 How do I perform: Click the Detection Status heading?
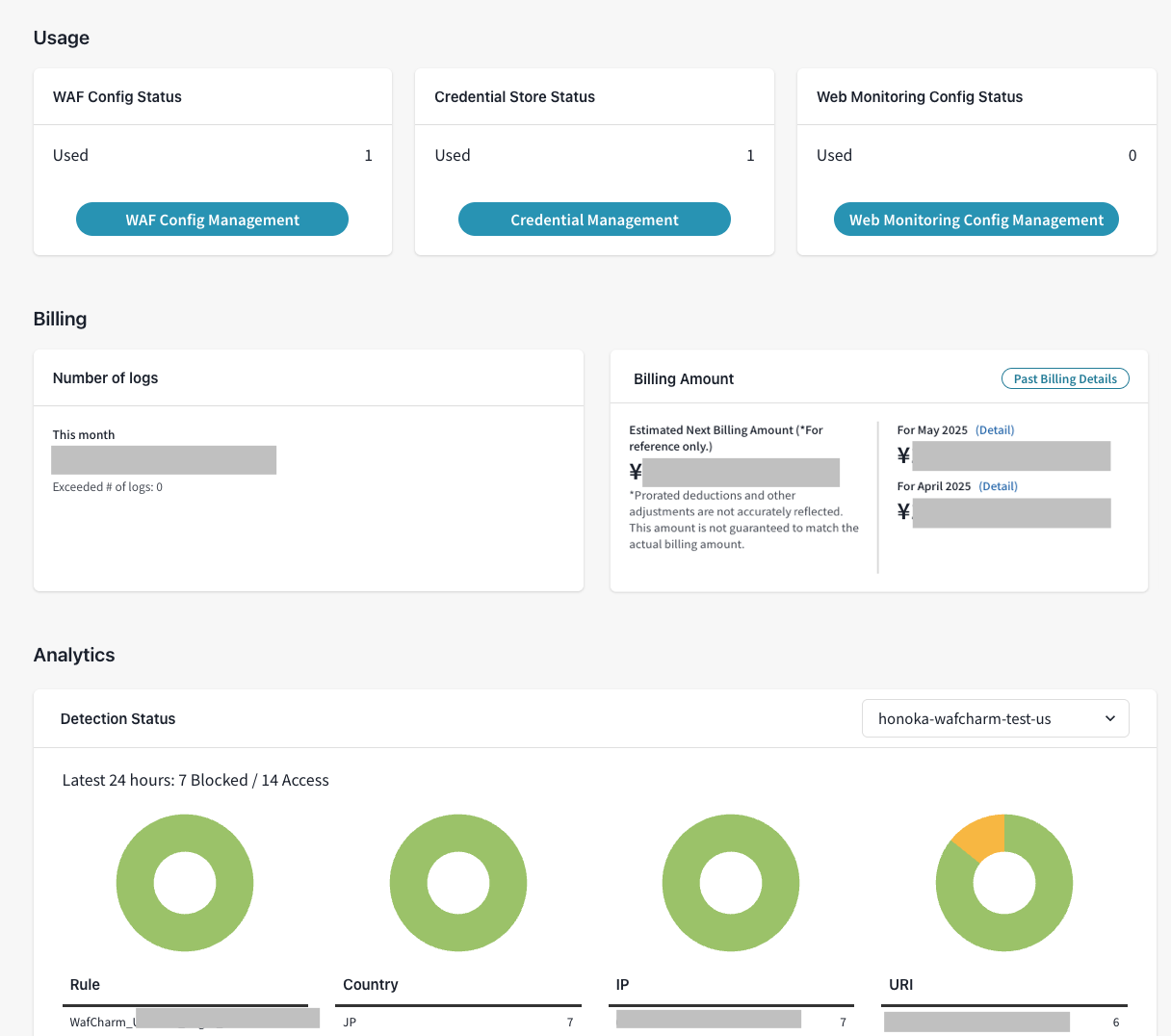(x=117, y=718)
